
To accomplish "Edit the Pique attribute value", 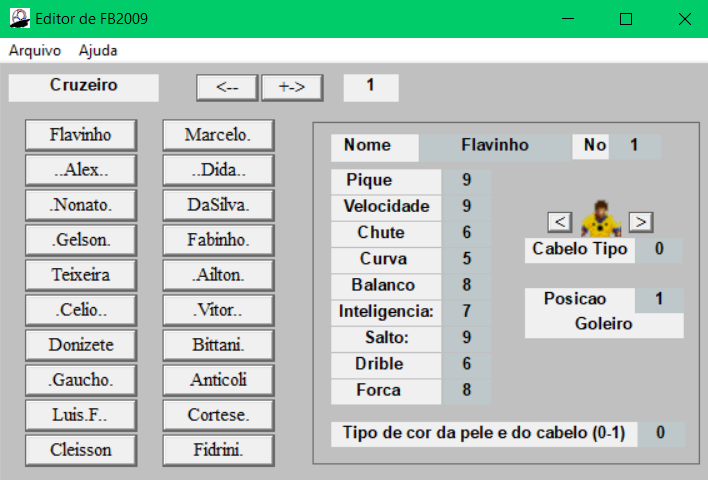I will point(467,181).
